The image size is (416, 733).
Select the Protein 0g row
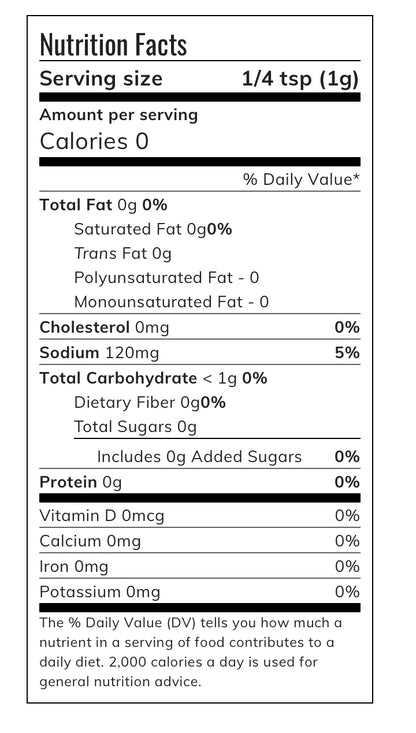[x=200, y=481]
